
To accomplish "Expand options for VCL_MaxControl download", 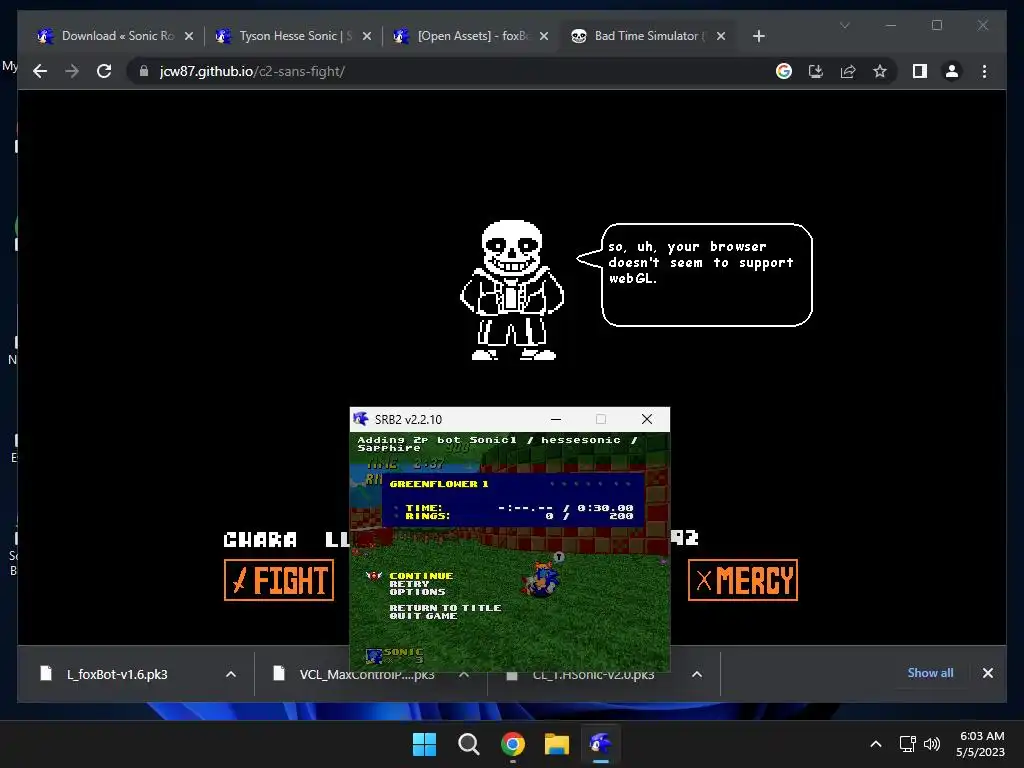I will click(464, 674).
